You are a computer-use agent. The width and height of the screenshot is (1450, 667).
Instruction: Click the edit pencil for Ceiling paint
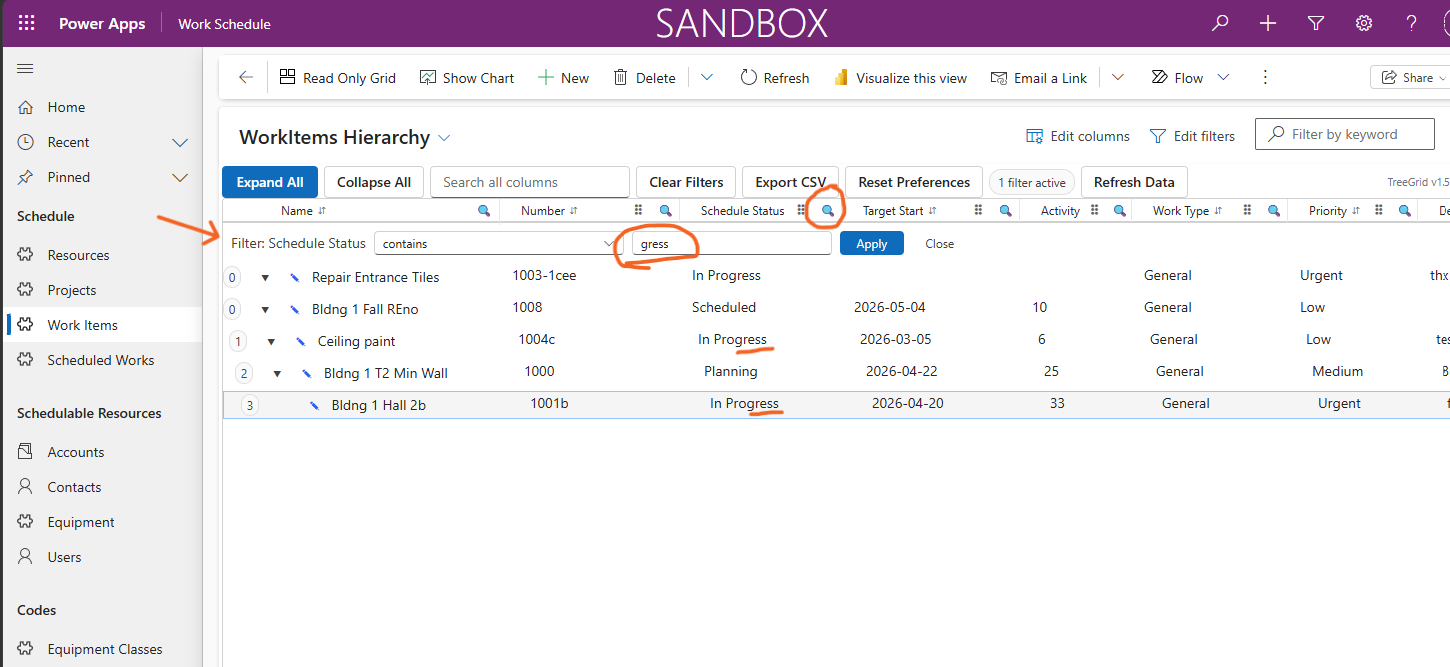click(300, 342)
